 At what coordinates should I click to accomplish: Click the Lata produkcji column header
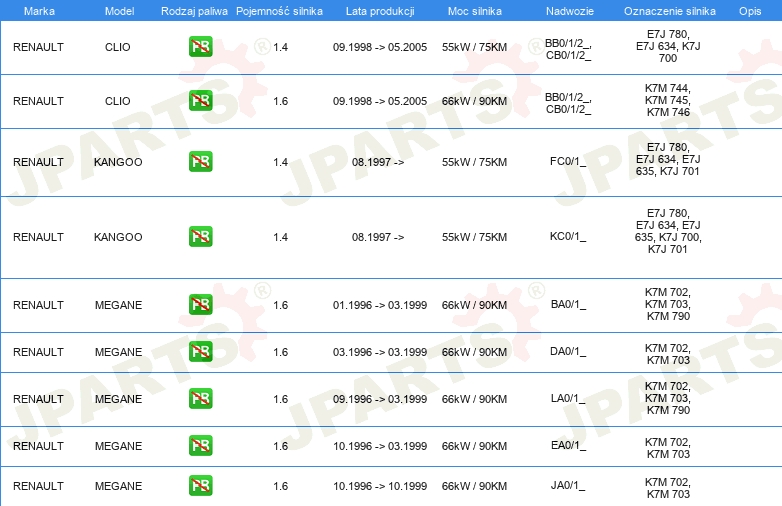[x=380, y=11]
